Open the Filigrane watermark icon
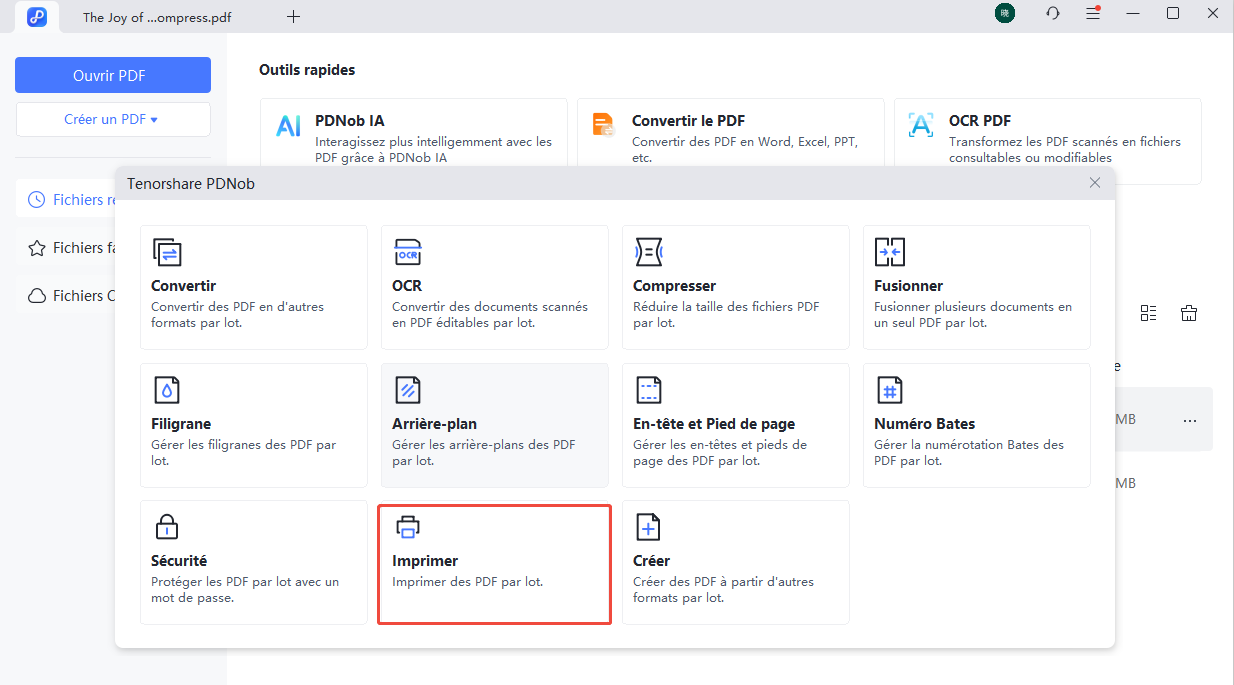 point(166,390)
